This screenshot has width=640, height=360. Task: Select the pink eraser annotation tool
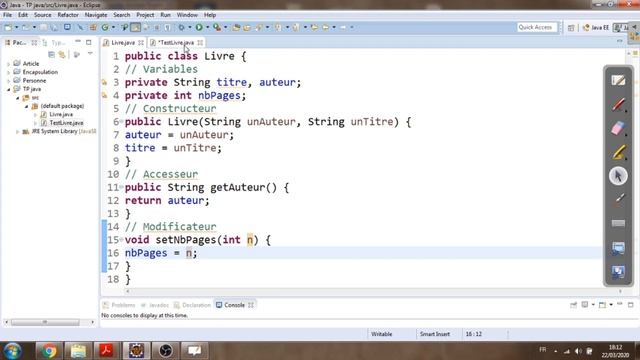[618, 128]
